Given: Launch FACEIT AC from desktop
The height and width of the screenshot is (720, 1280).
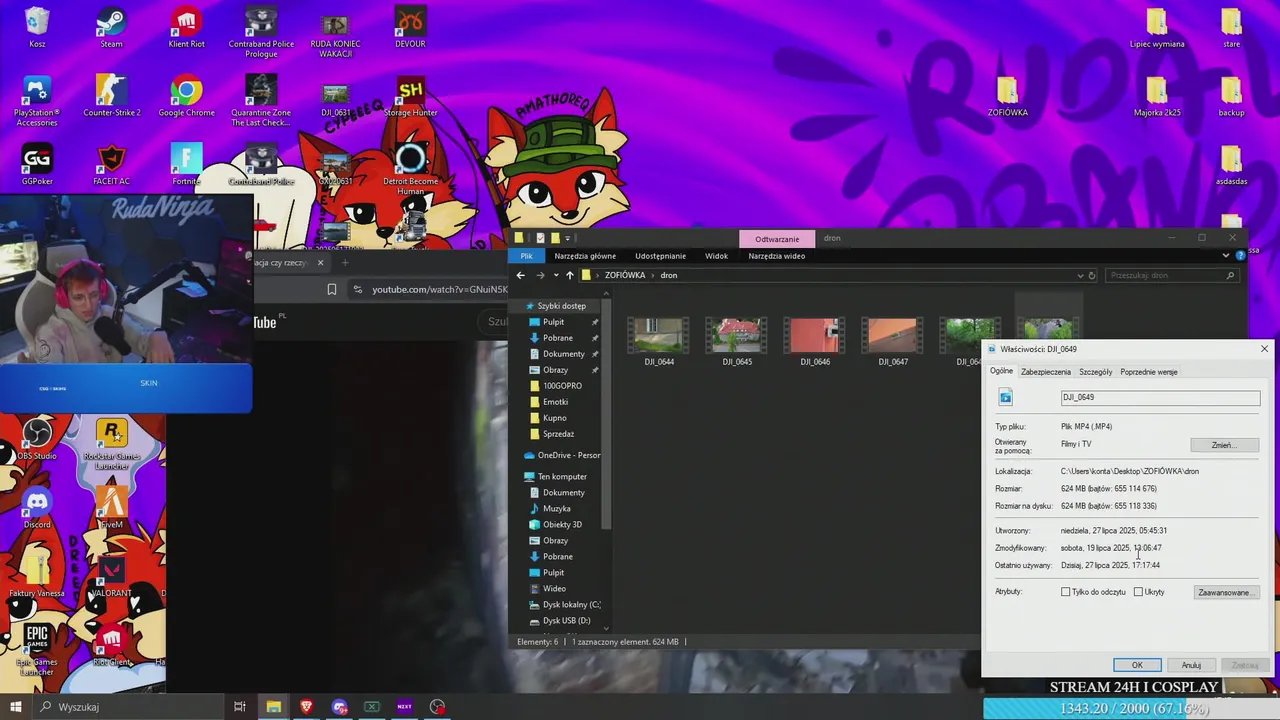Looking at the screenshot, I should [x=111, y=165].
